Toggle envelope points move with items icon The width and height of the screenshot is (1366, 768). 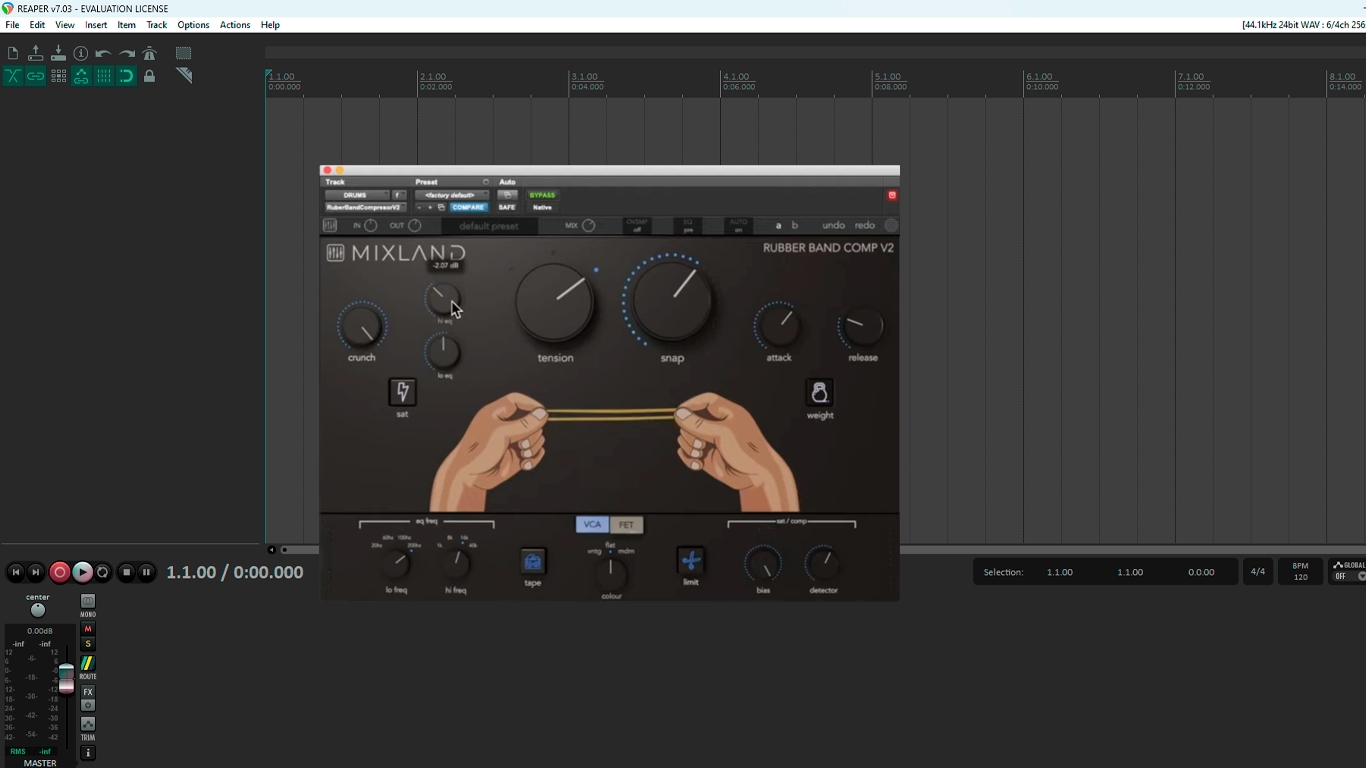click(x=81, y=76)
